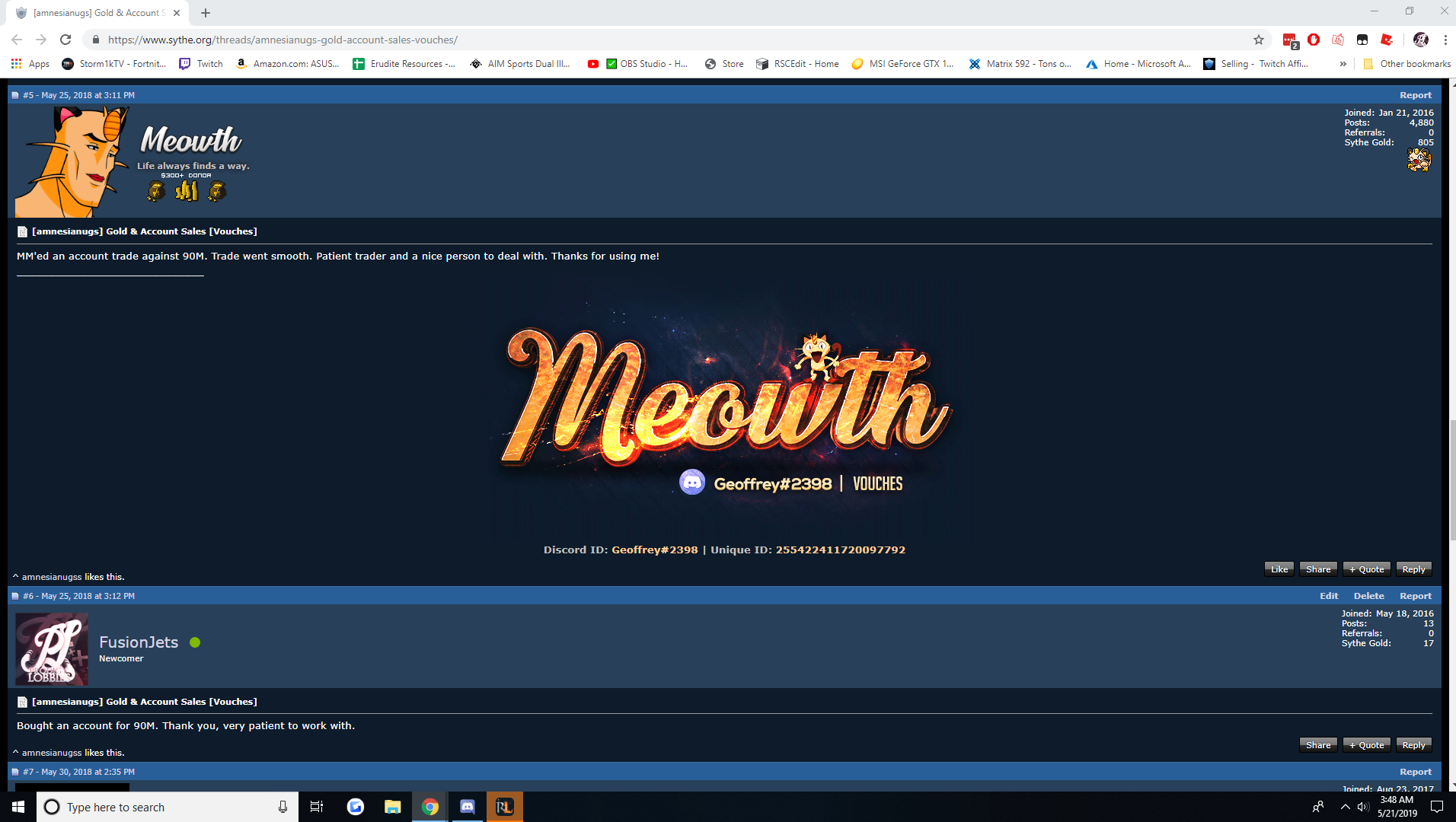Click the gold pile donor badge
The width and height of the screenshot is (1456, 822).
pyautogui.click(x=187, y=190)
